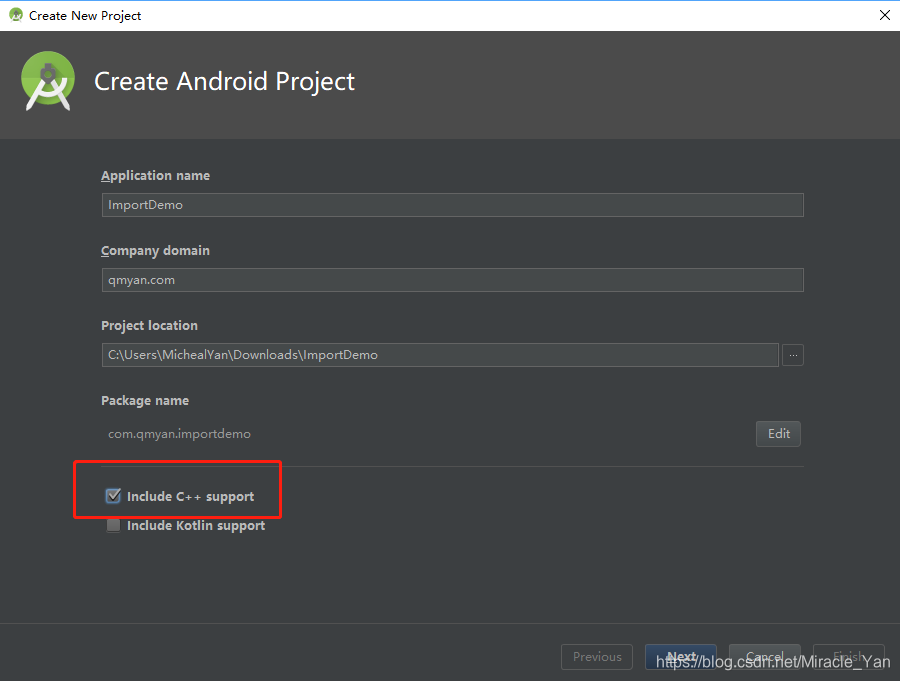Screen dimensions: 900x681
Task: Click the Project location label
Action: tap(149, 326)
